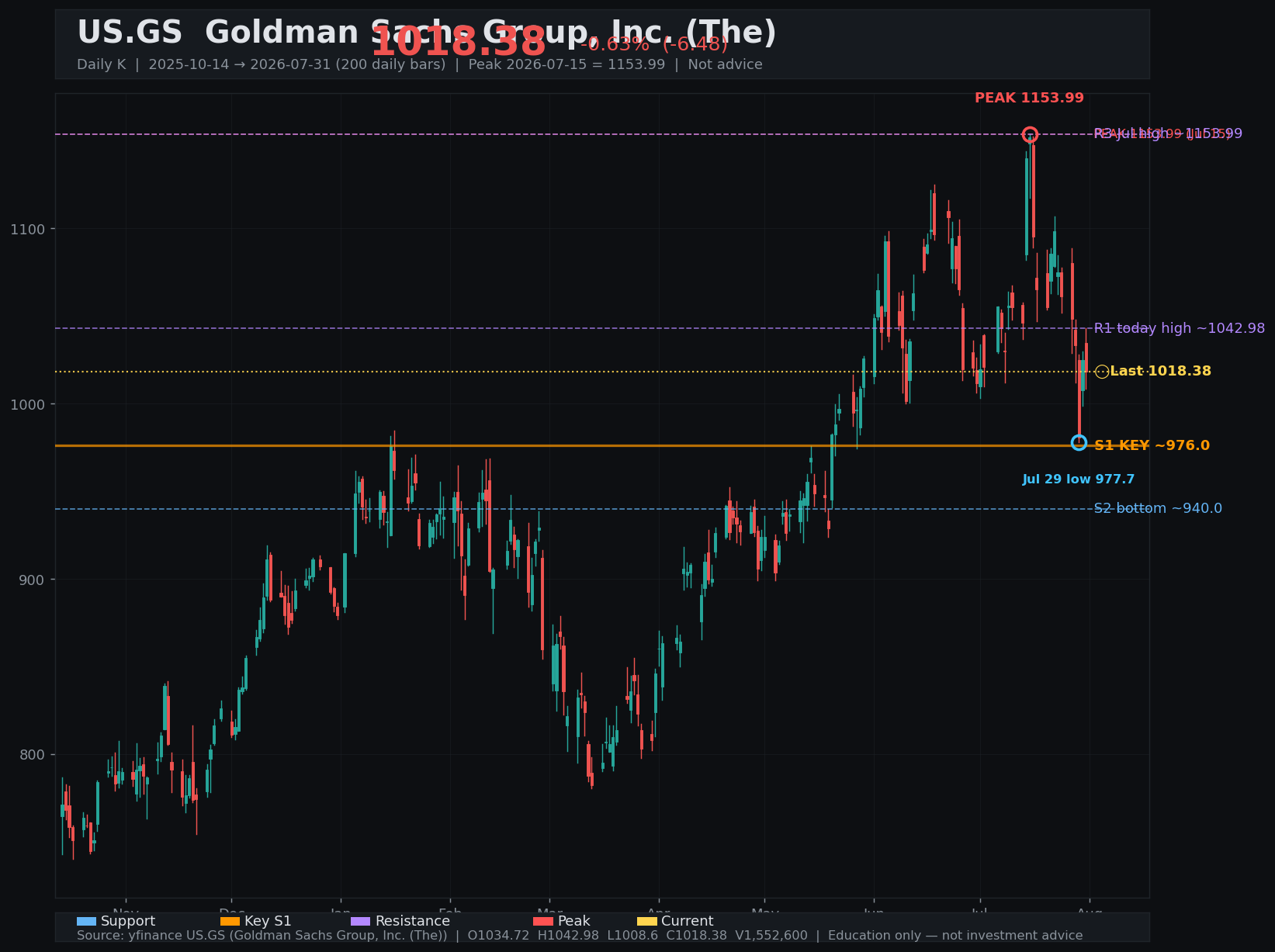This screenshot has width=1275, height=952.
Task: Click "Not advice" in the subtitle
Action: 725,64
